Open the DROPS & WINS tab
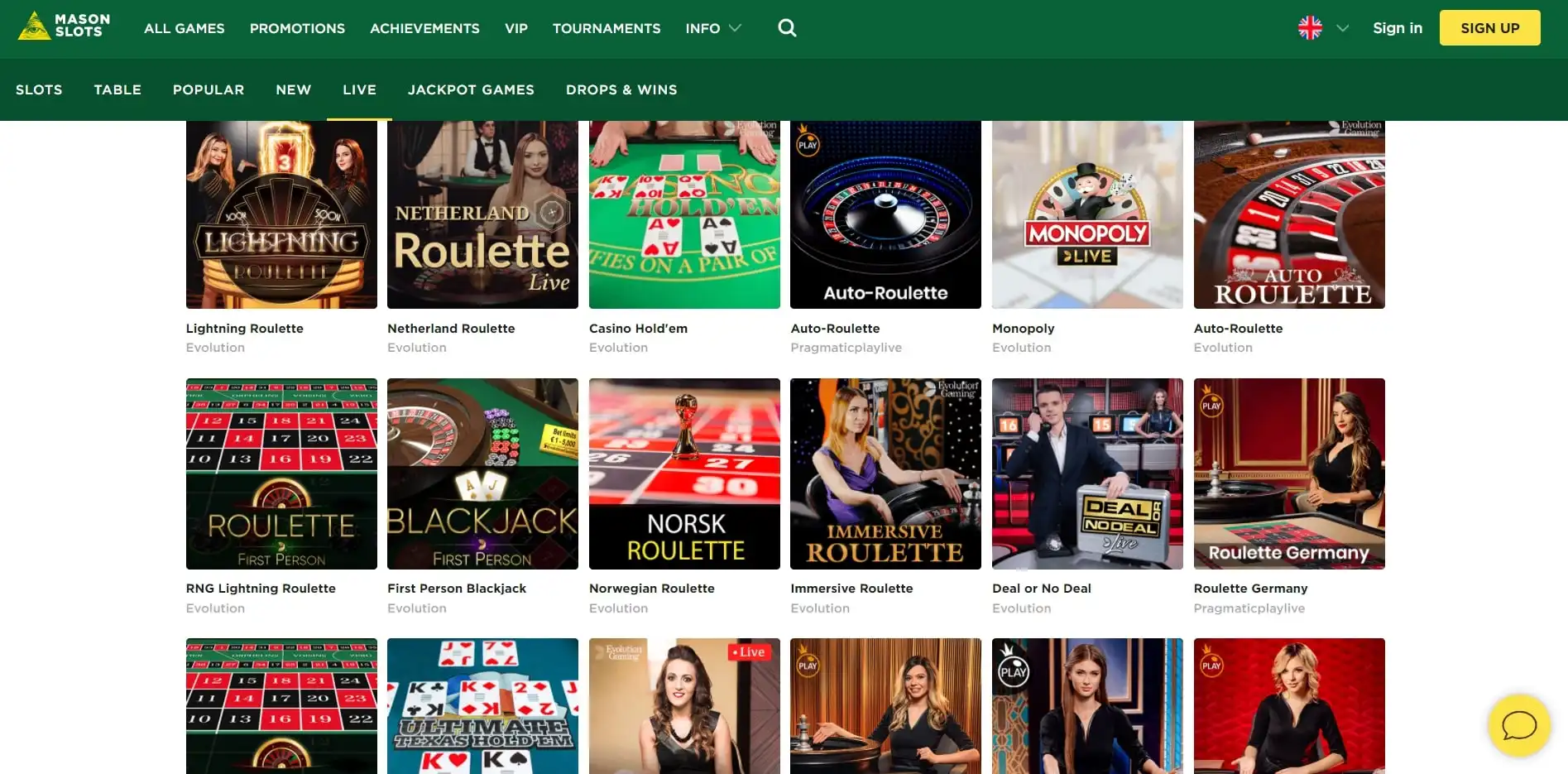 [x=621, y=89]
